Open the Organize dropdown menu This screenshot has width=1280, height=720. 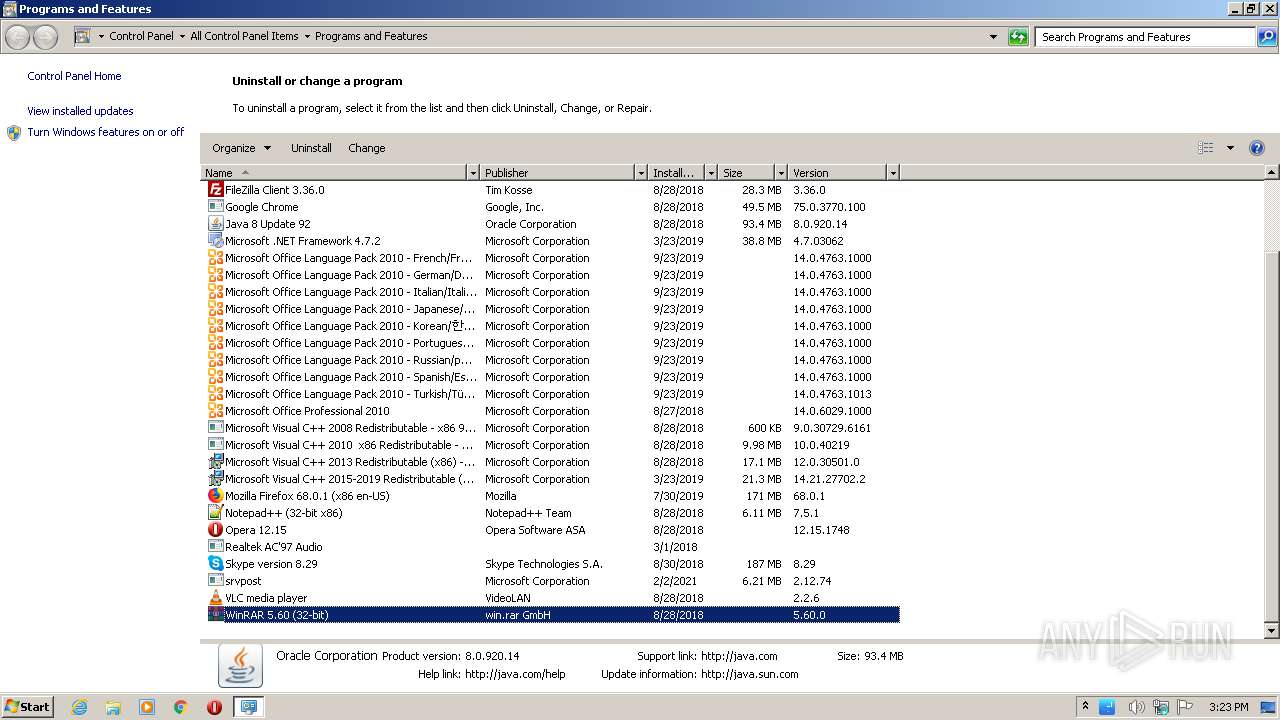pos(241,148)
